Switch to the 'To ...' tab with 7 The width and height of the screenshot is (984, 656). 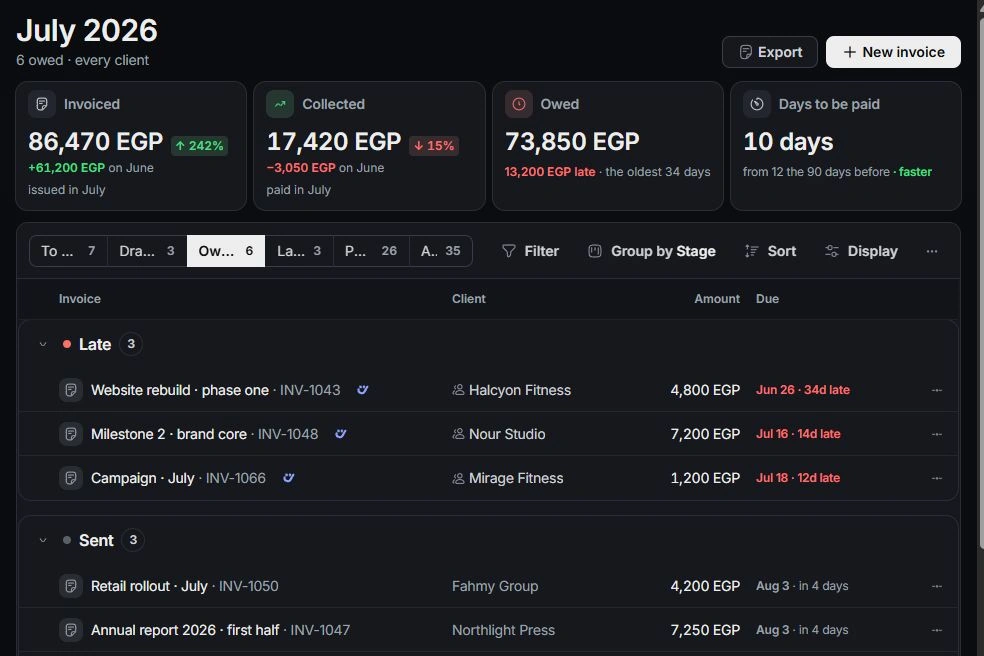pyautogui.click(x=68, y=251)
